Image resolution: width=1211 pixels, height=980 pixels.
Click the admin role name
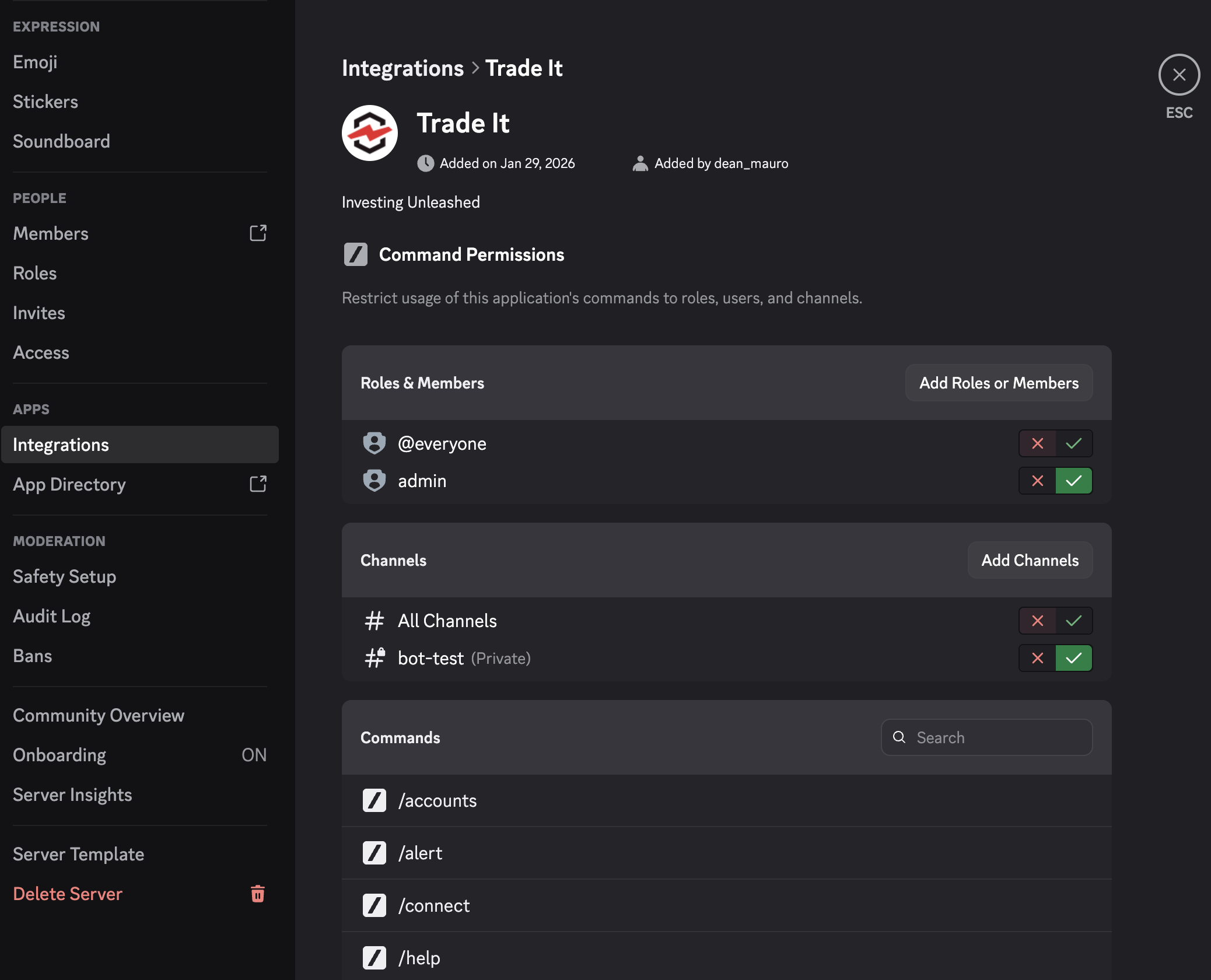coord(422,481)
